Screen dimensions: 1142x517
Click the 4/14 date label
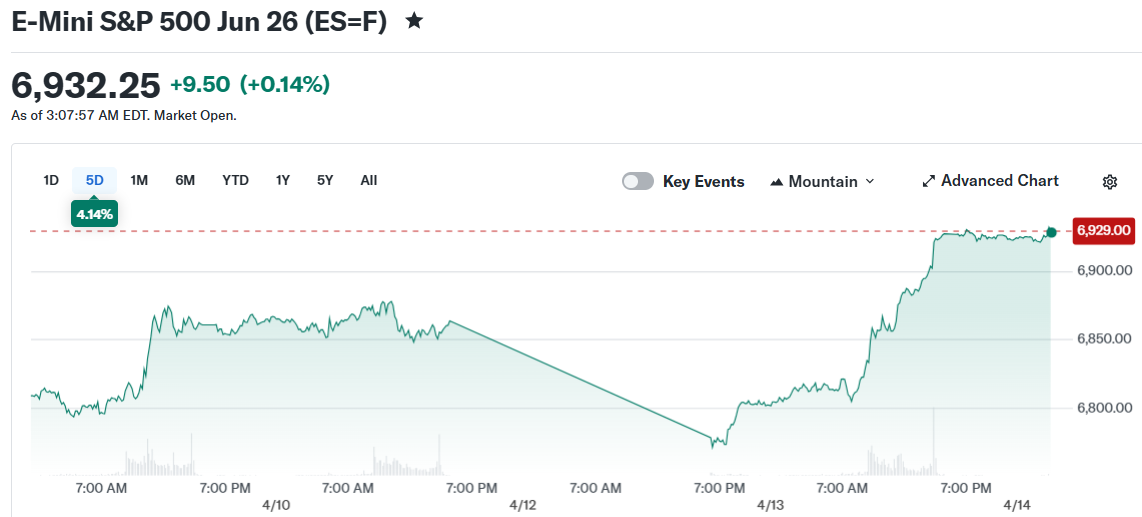click(x=1017, y=505)
